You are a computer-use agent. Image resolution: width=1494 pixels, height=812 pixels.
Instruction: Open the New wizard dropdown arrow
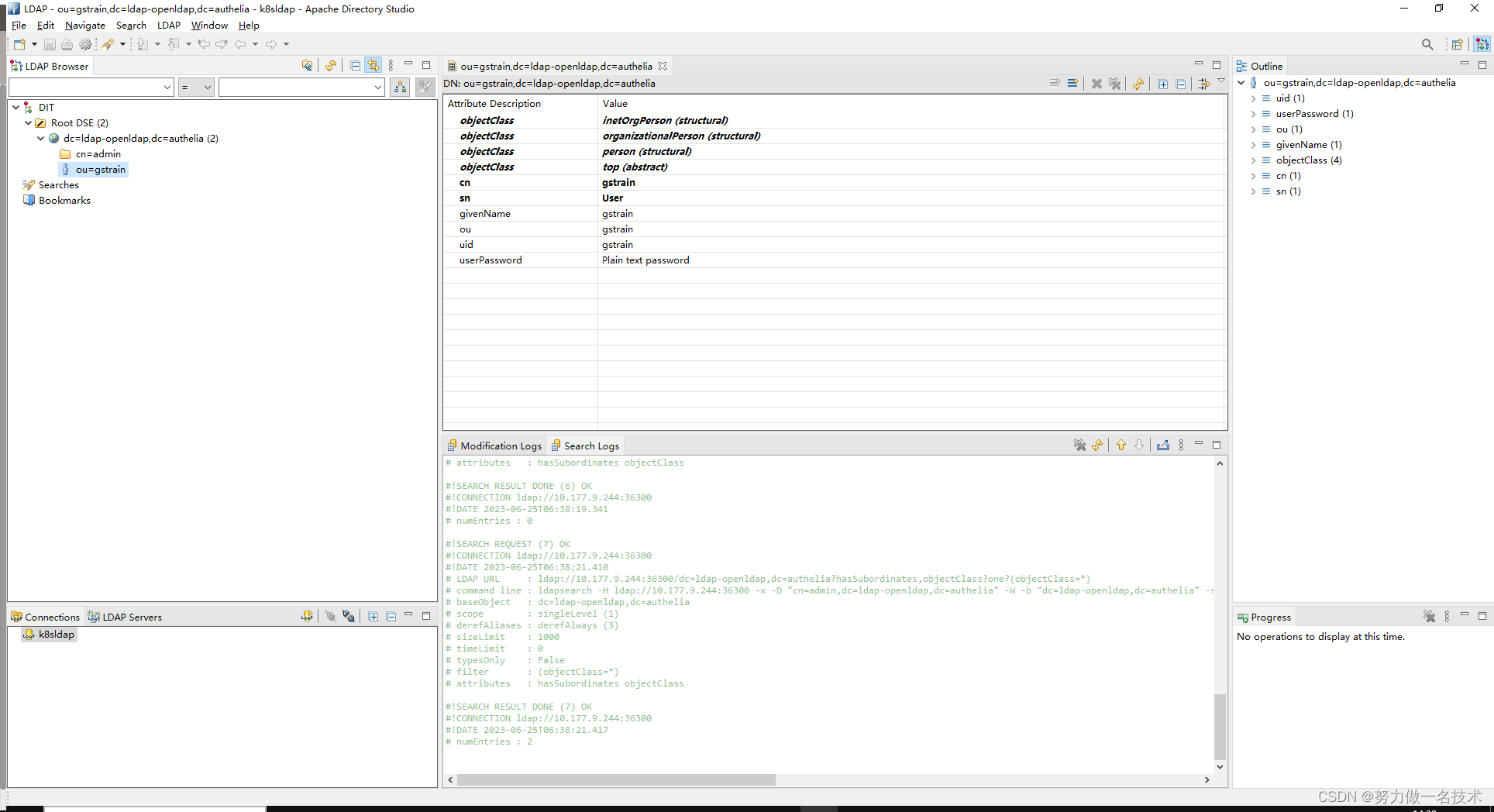tap(34, 44)
